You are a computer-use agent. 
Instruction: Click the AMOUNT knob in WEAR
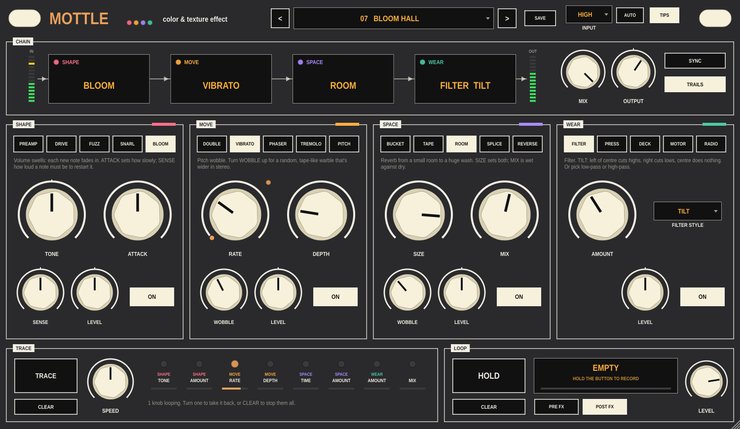click(x=602, y=214)
